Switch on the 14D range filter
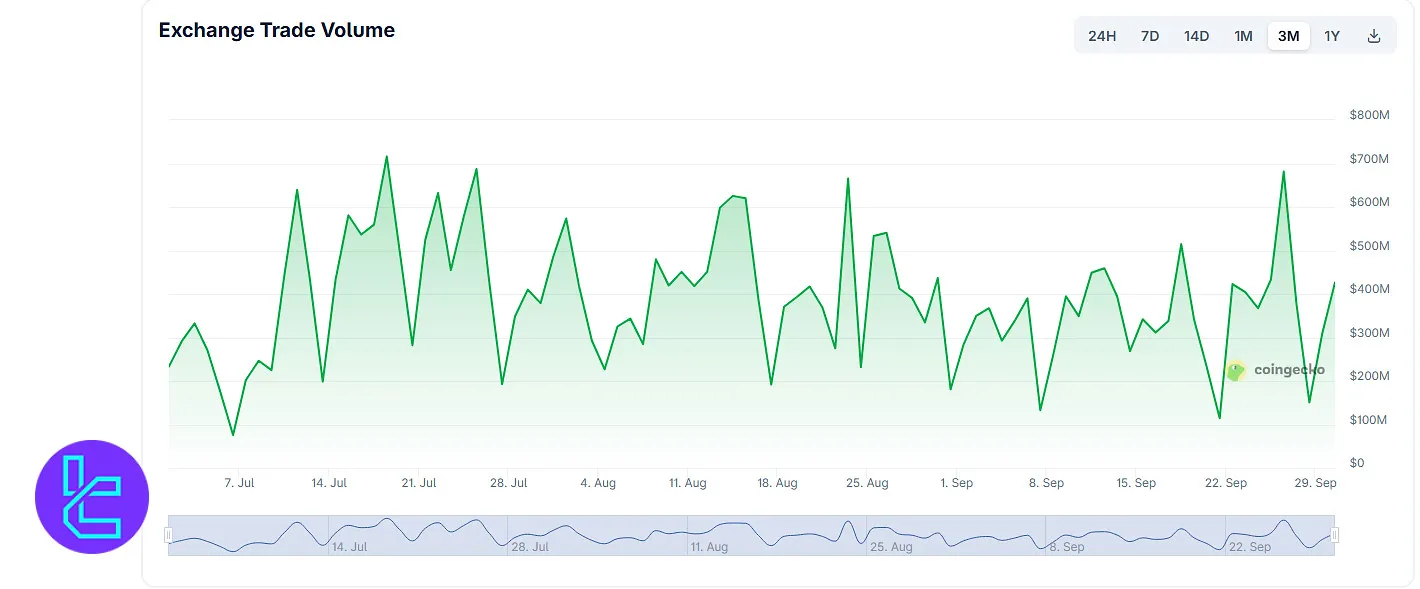 (x=1196, y=35)
